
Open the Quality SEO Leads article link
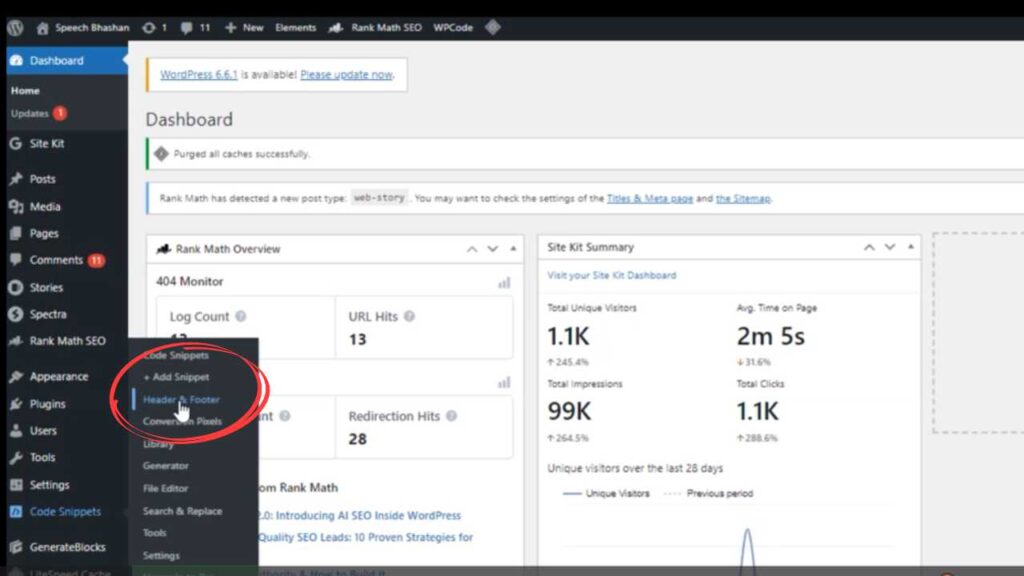(366, 537)
